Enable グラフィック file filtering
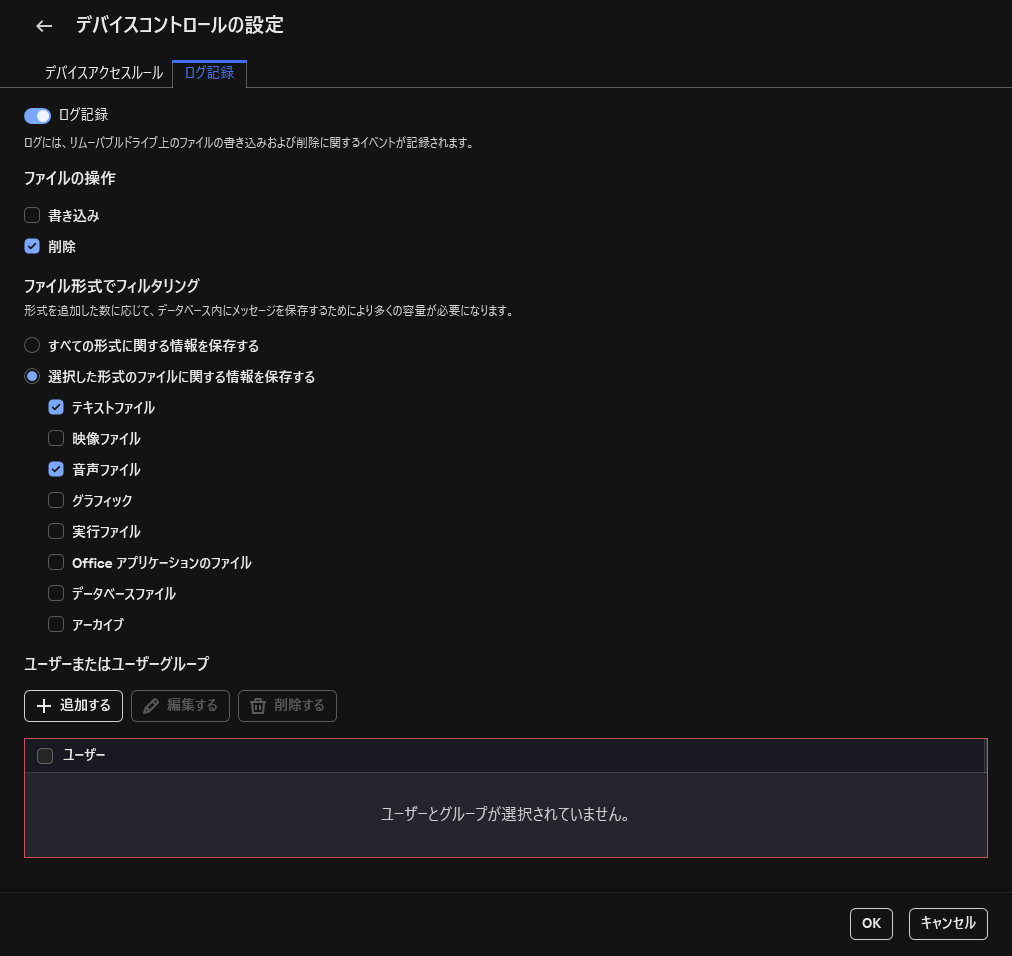Viewport: 1012px width, 956px height. [x=56, y=500]
